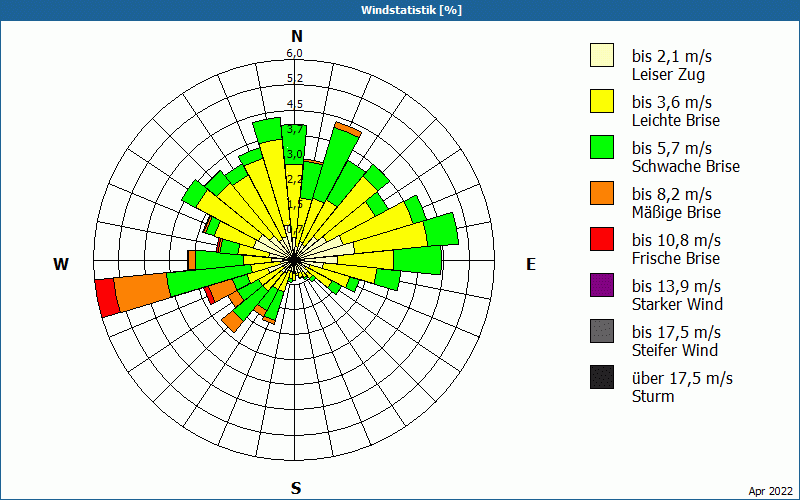Click the 'Frische Brise' legend text

tap(676, 258)
